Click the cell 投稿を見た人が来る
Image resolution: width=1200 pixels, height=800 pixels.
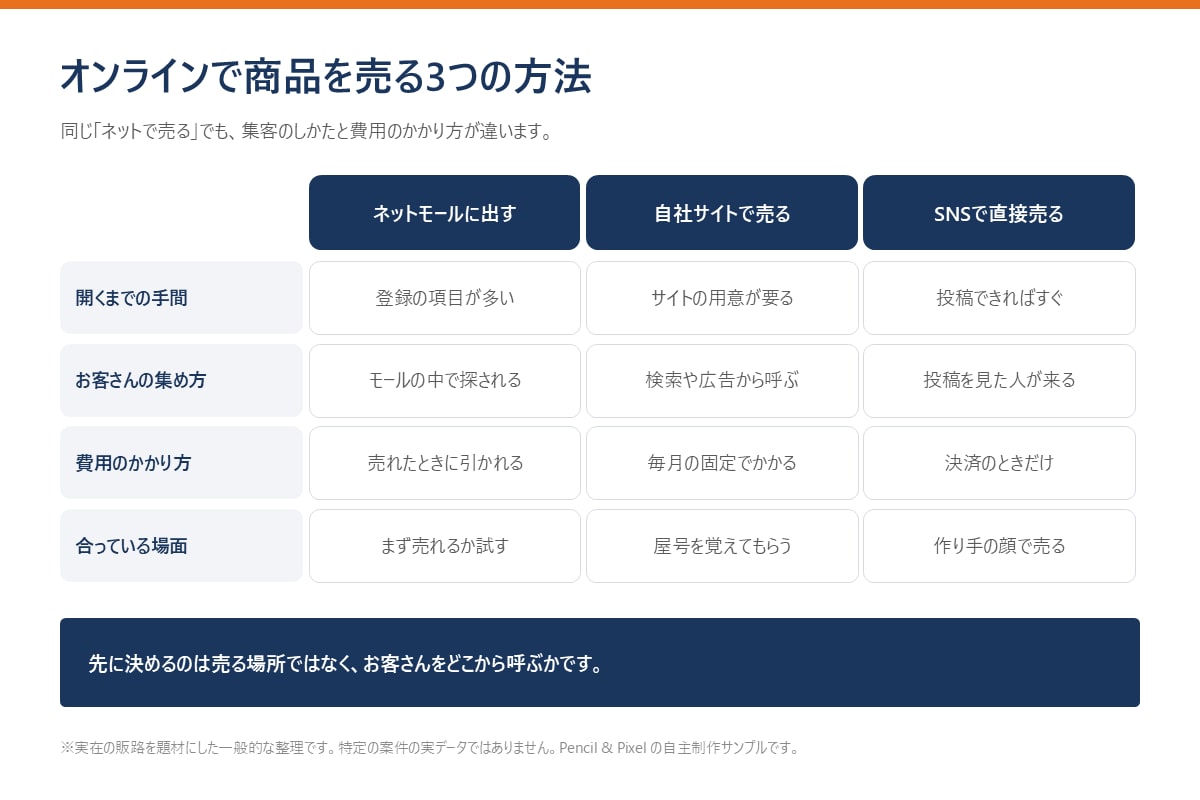pyautogui.click(x=999, y=381)
